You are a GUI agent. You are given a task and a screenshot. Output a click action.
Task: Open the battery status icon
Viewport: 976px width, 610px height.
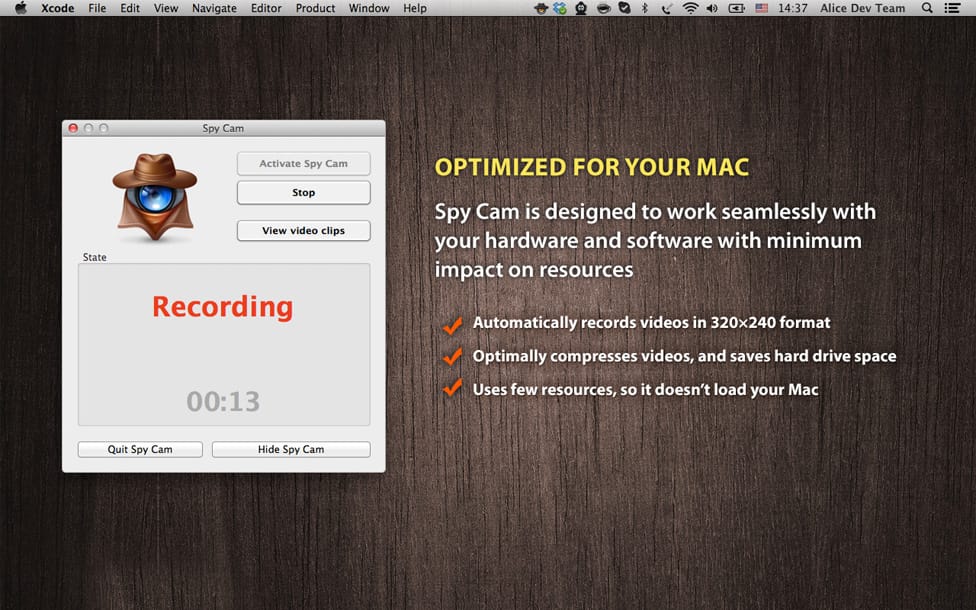pyautogui.click(x=737, y=8)
